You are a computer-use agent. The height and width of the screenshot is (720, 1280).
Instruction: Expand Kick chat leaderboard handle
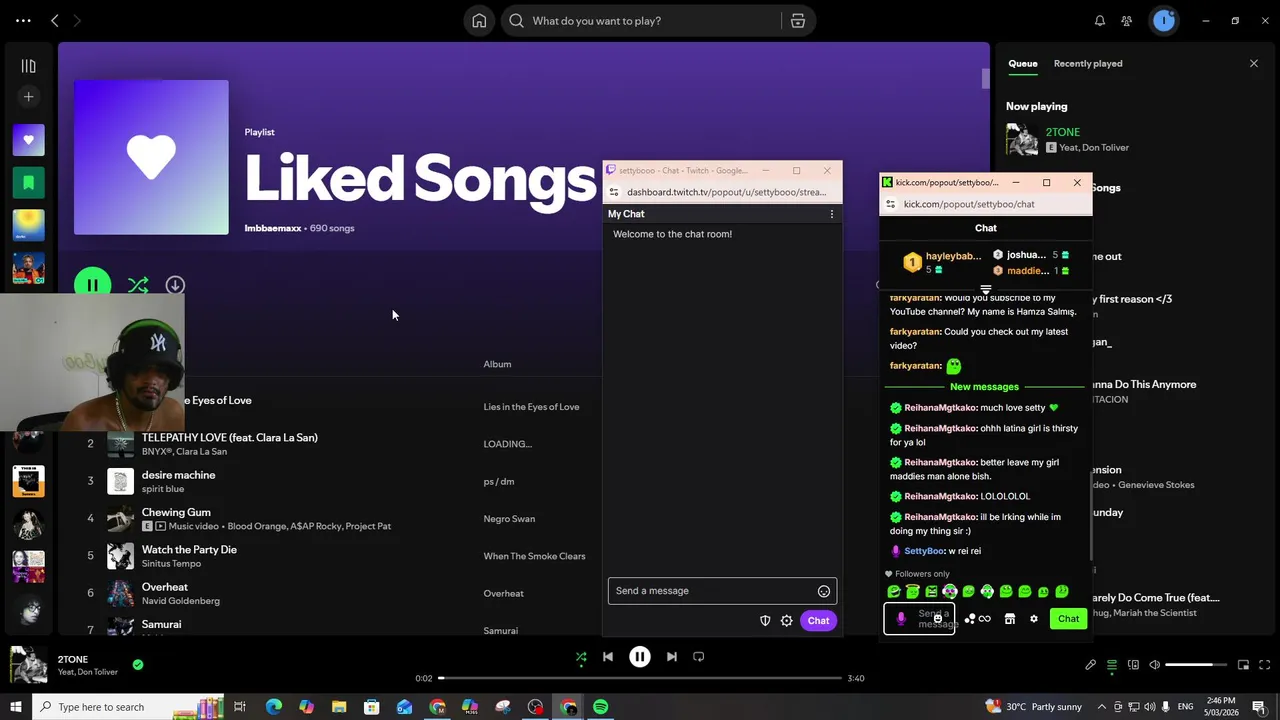(986, 289)
